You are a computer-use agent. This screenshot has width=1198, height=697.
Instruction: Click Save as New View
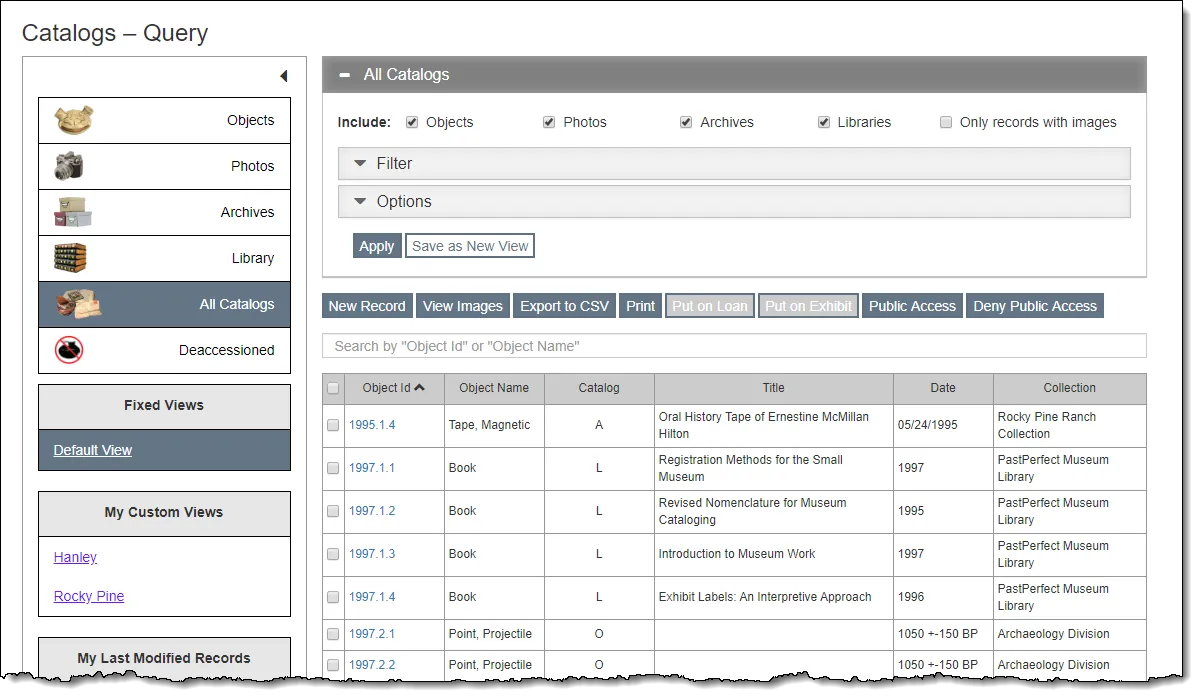click(470, 246)
